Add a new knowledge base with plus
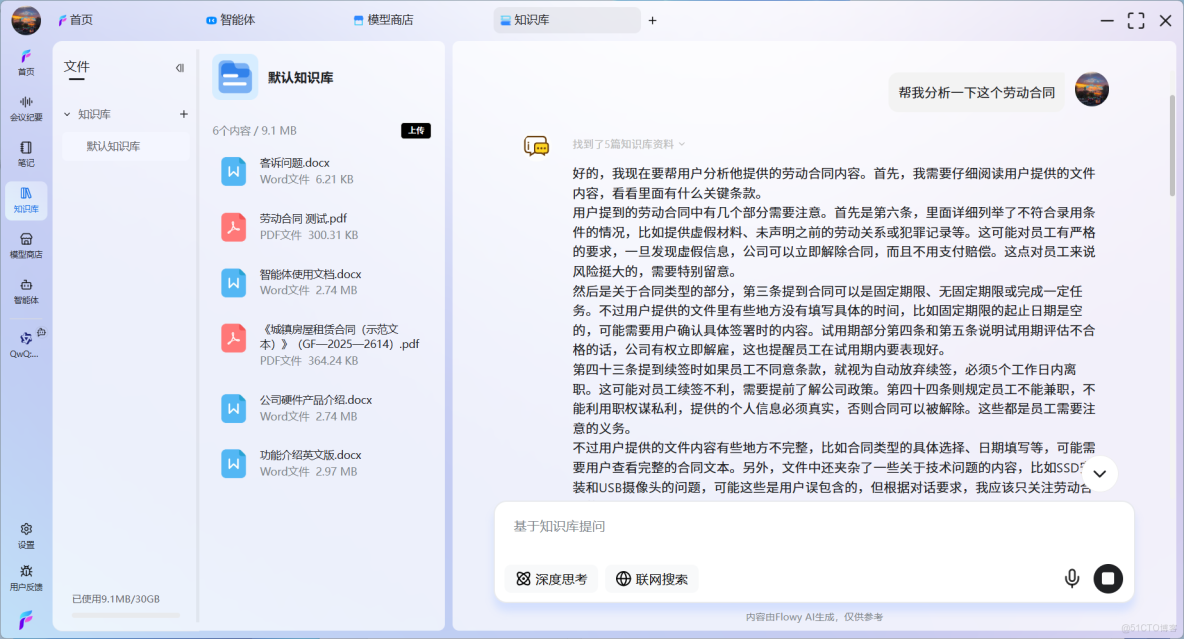This screenshot has width=1184, height=639. coord(184,114)
